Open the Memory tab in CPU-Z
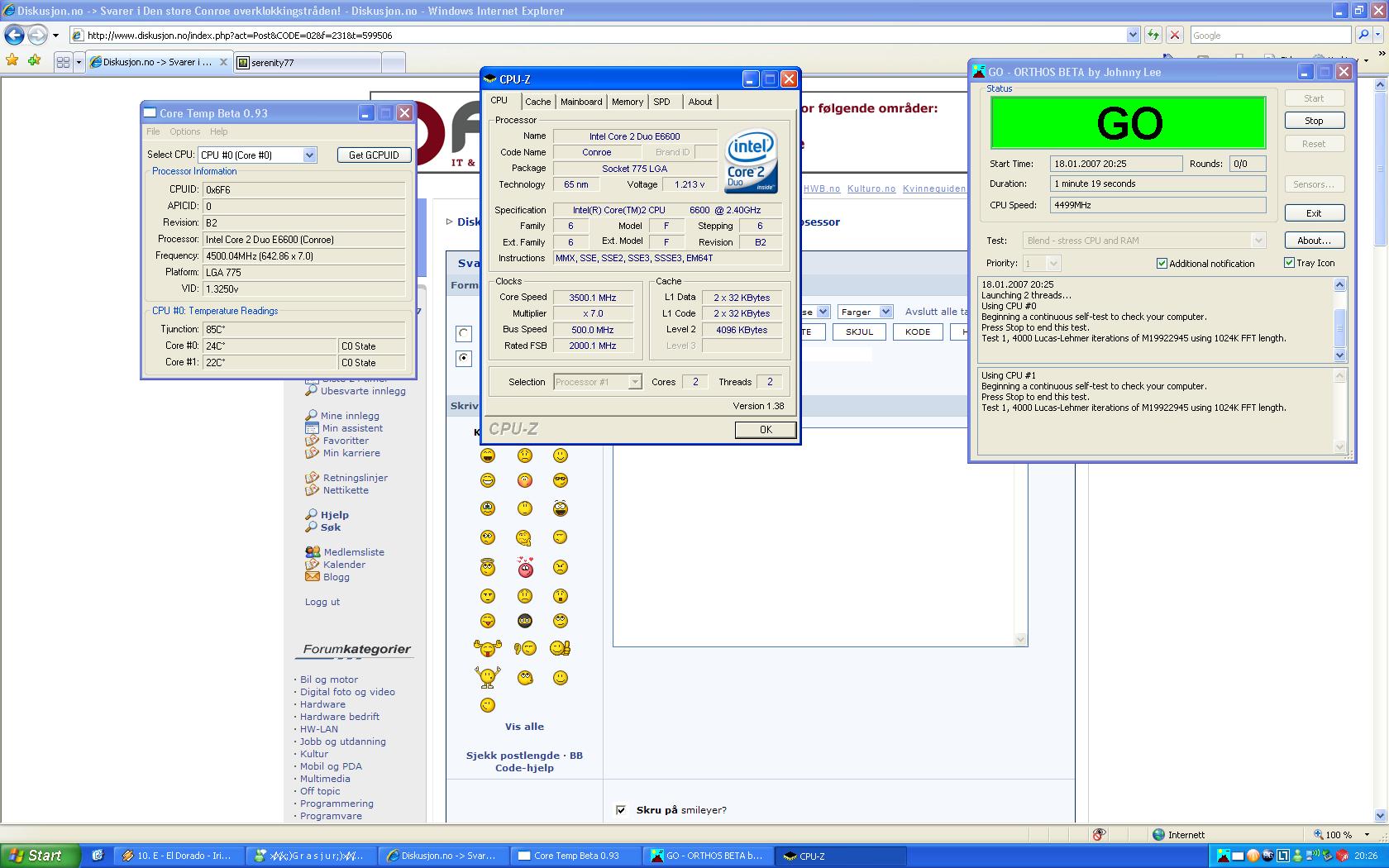This screenshot has width=1389, height=868. 628,102
